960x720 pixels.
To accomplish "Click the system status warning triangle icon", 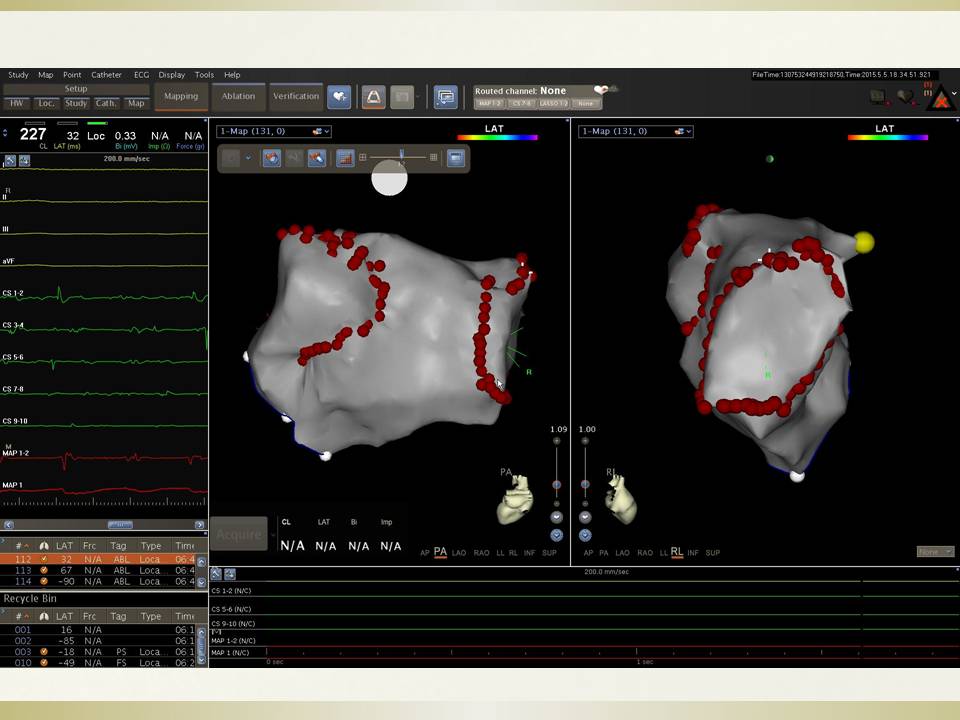I will tap(940, 98).
